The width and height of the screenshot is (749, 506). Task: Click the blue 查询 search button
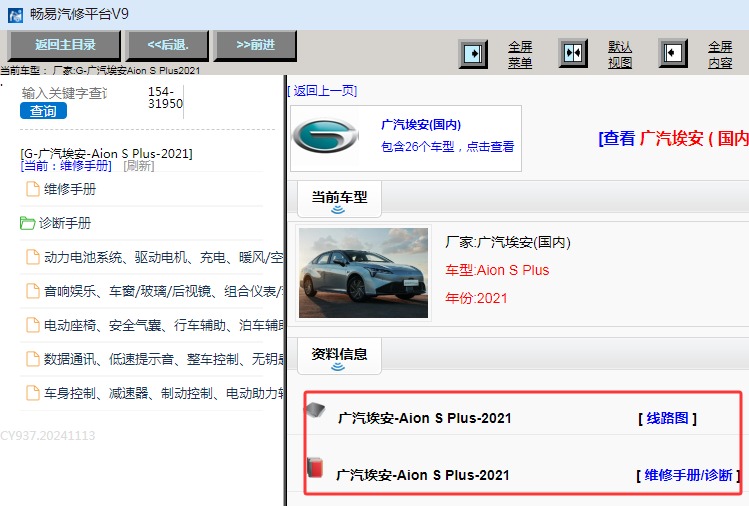click(43, 111)
